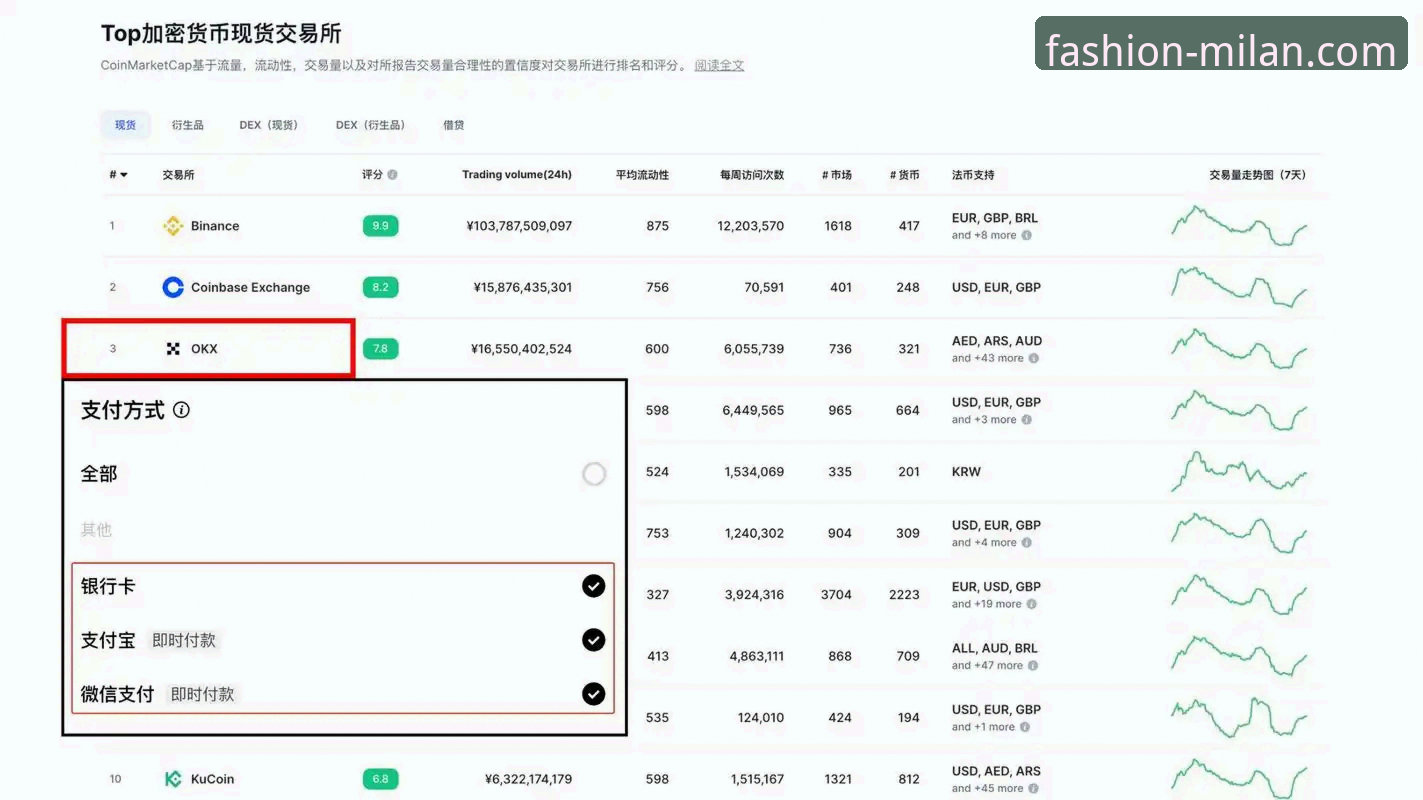Image resolution: width=1423 pixels, height=800 pixels.
Task: Click OKX's AED, ARS, AUD fiat text
Action: [997, 341]
